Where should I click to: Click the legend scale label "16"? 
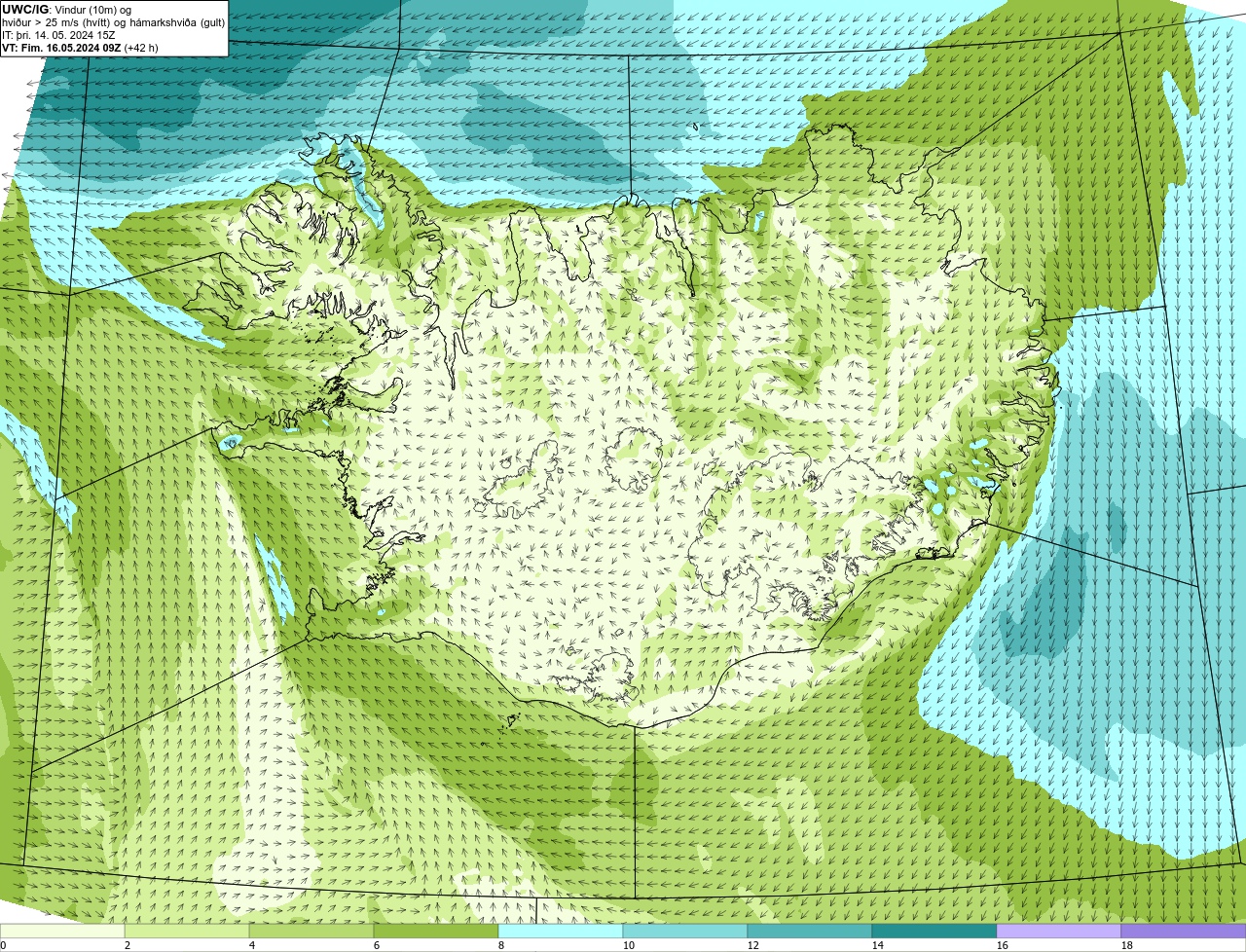coord(1003,945)
